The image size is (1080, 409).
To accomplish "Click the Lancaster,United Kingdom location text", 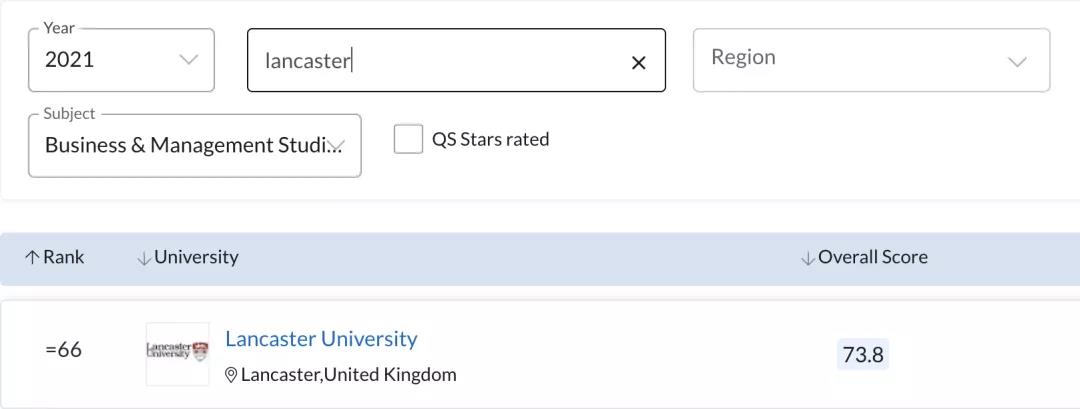I will [x=349, y=375].
